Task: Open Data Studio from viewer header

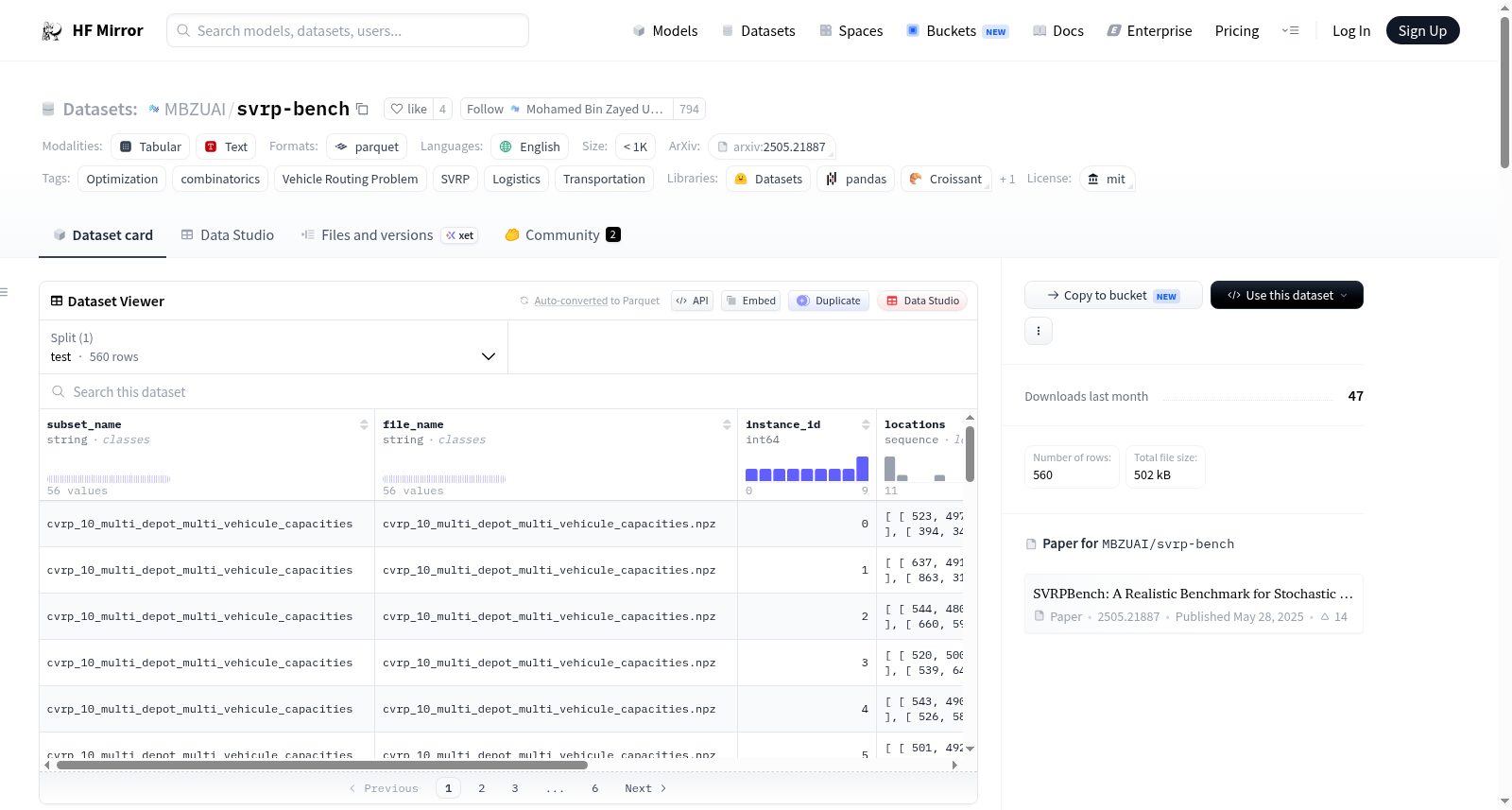Action: point(922,301)
